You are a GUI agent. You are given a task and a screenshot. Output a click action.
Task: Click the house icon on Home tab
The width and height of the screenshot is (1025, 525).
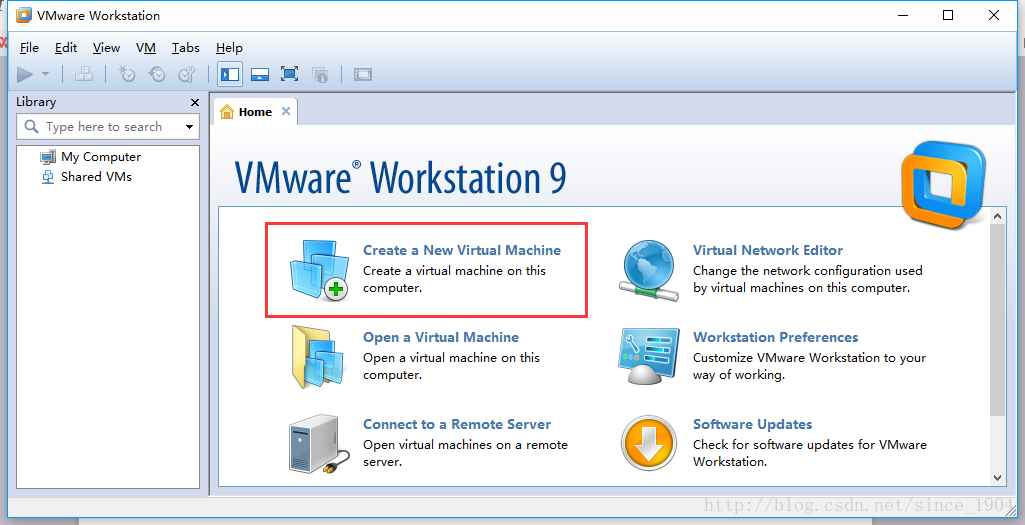pyautogui.click(x=227, y=112)
